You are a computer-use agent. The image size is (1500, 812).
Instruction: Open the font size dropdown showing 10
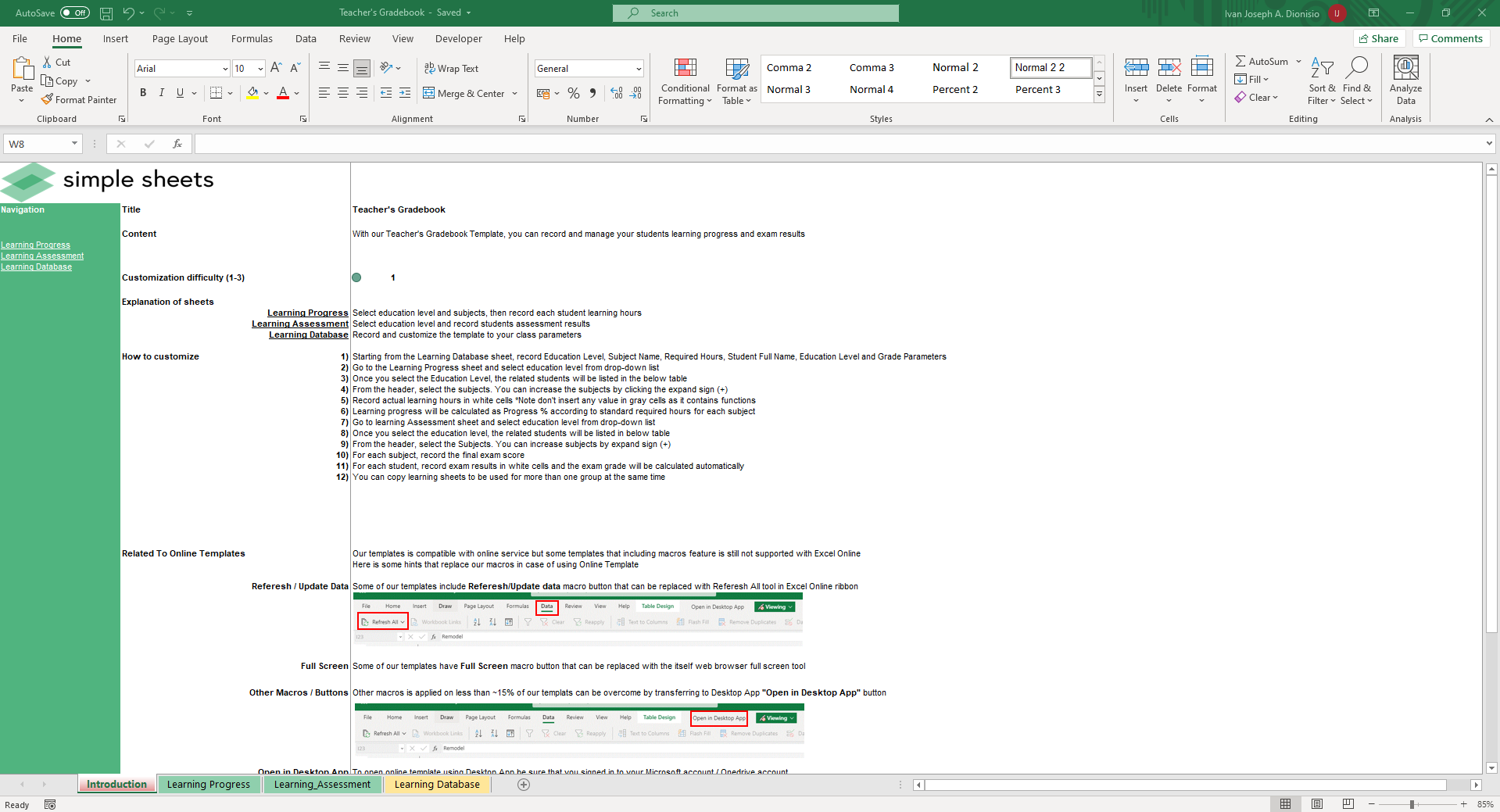tap(260, 69)
